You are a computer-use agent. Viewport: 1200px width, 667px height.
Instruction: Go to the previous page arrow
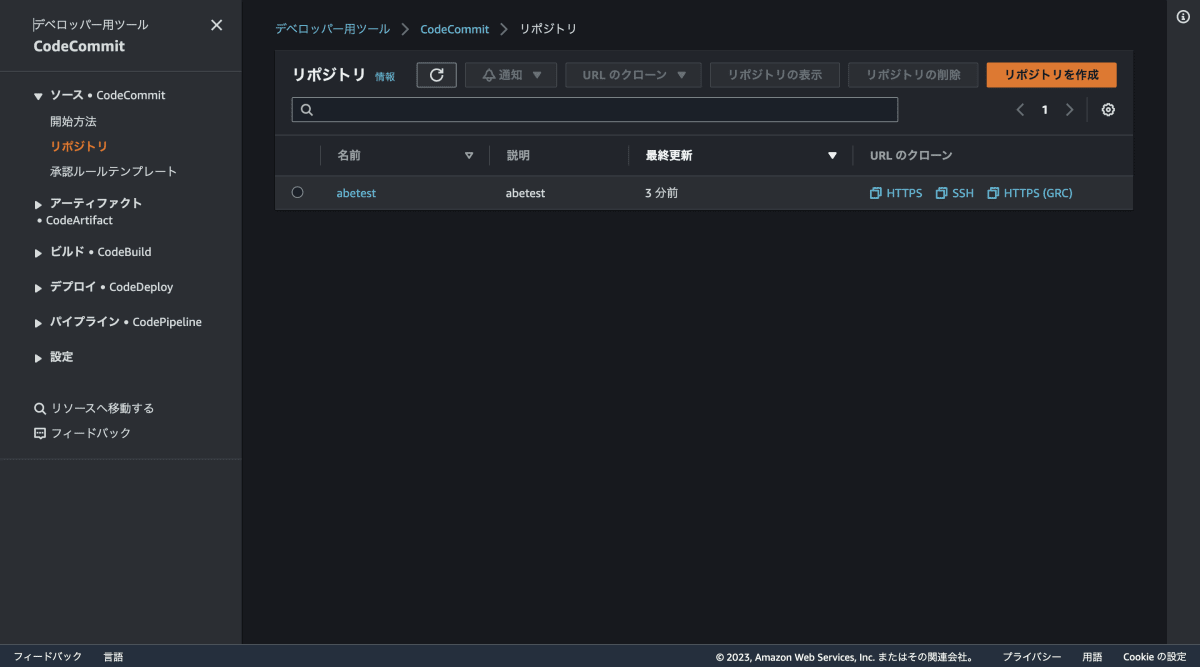pyautogui.click(x=1020, y=110)
